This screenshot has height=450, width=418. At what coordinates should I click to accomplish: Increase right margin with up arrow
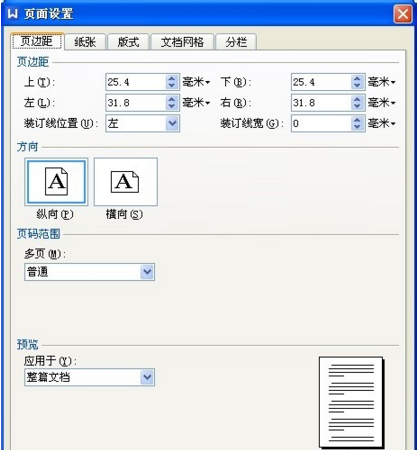[x=357, y=99]
